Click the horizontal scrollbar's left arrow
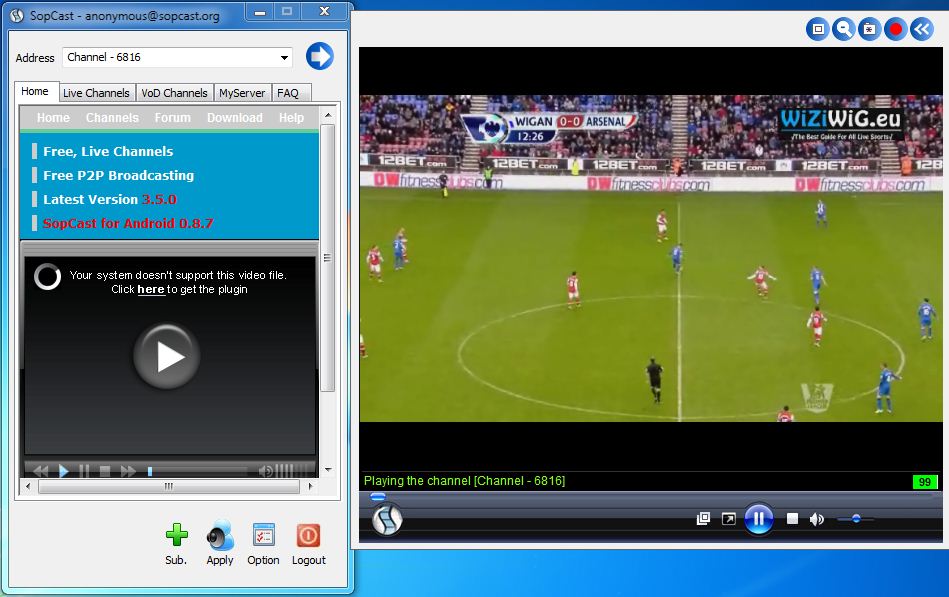This screenshot has width=949, height=597. click(x=28, y=486)
